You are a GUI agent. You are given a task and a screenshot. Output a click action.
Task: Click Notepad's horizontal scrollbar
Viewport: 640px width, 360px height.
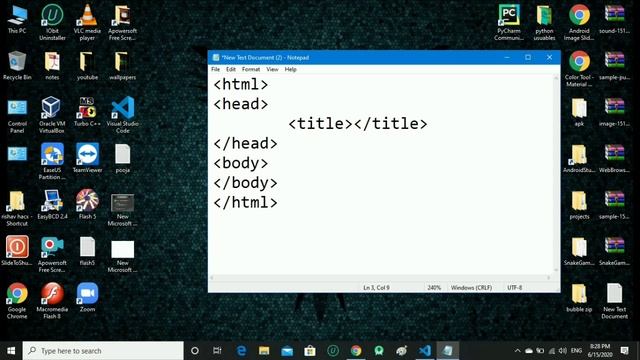380,278
